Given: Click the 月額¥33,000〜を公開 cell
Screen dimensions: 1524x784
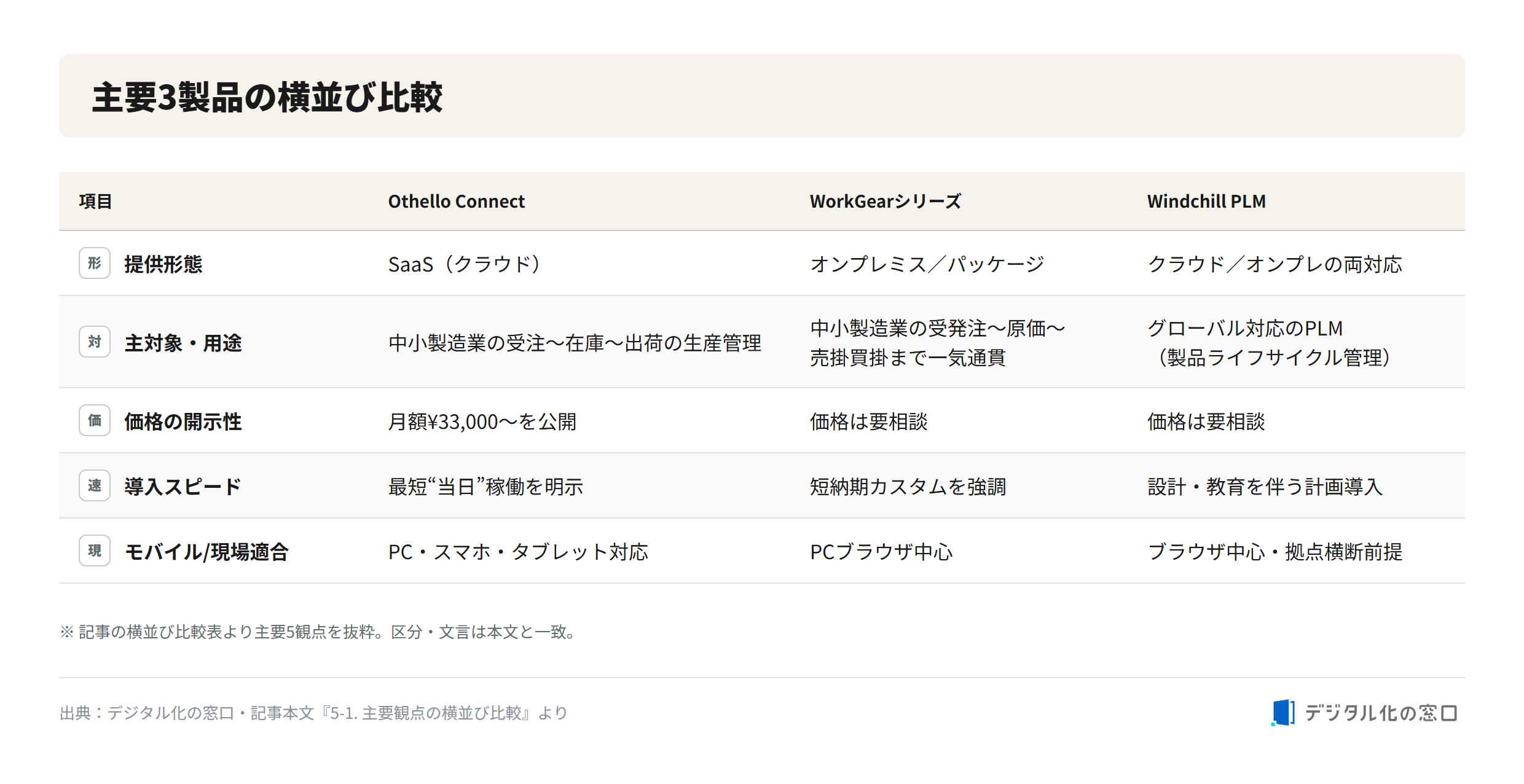Looking at the screenshot, I should 482,421.
